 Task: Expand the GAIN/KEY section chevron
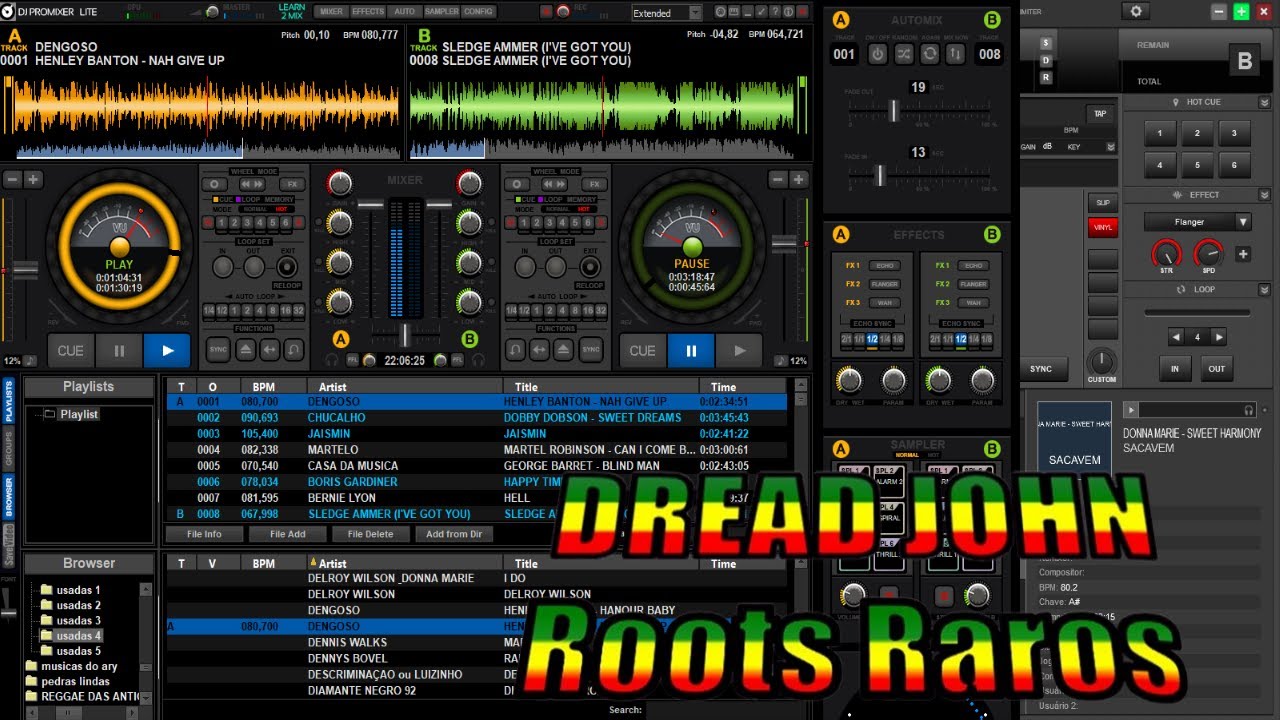[1110, 147]
